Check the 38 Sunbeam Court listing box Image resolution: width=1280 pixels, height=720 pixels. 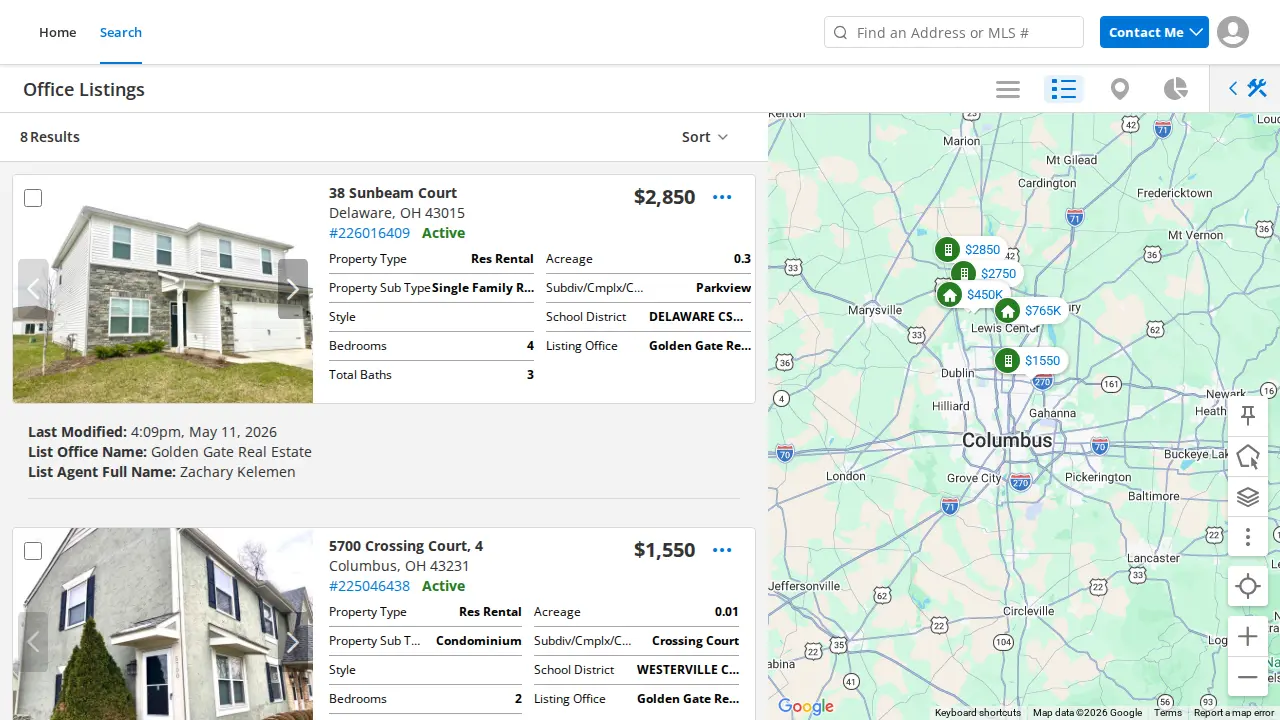[33, 198]
